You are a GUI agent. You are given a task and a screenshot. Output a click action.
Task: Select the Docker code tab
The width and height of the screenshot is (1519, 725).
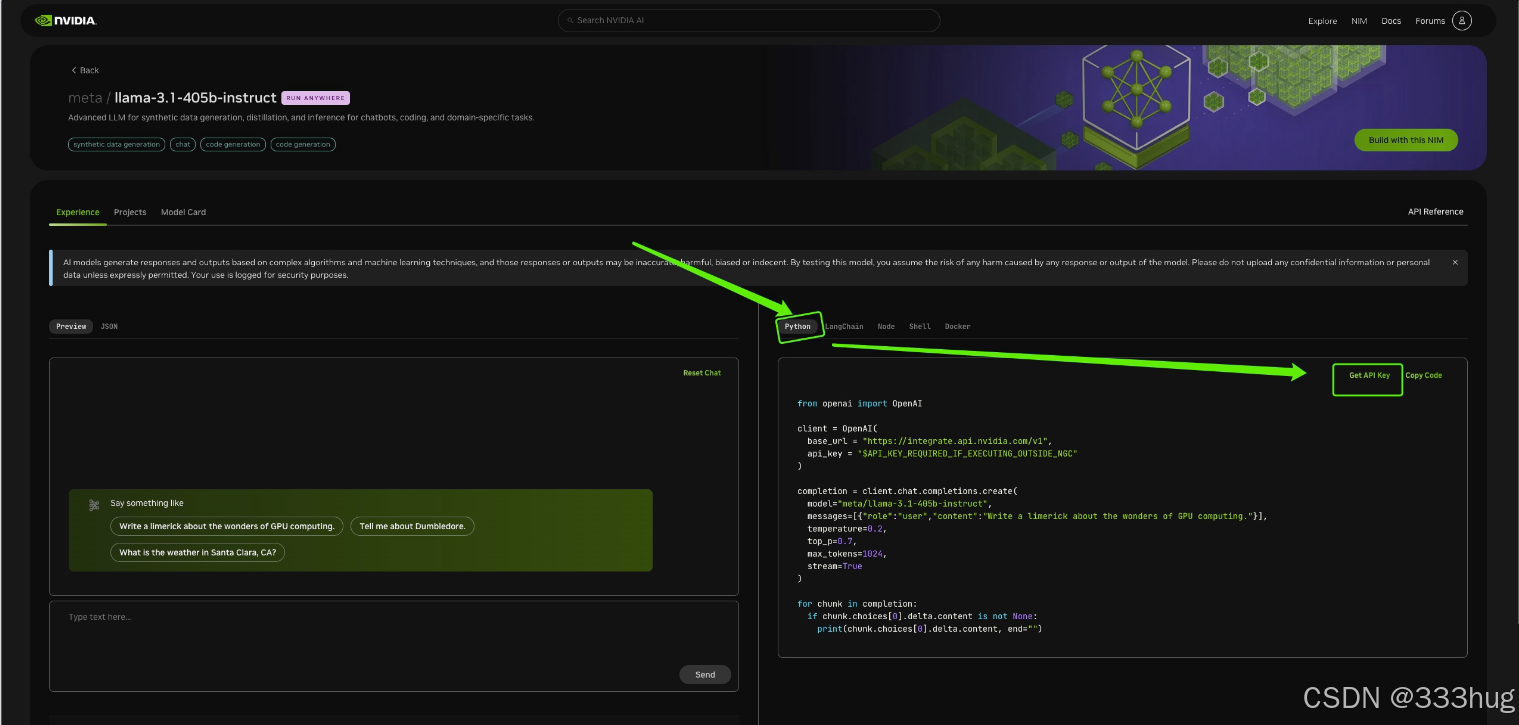click(x=957, y=326)
